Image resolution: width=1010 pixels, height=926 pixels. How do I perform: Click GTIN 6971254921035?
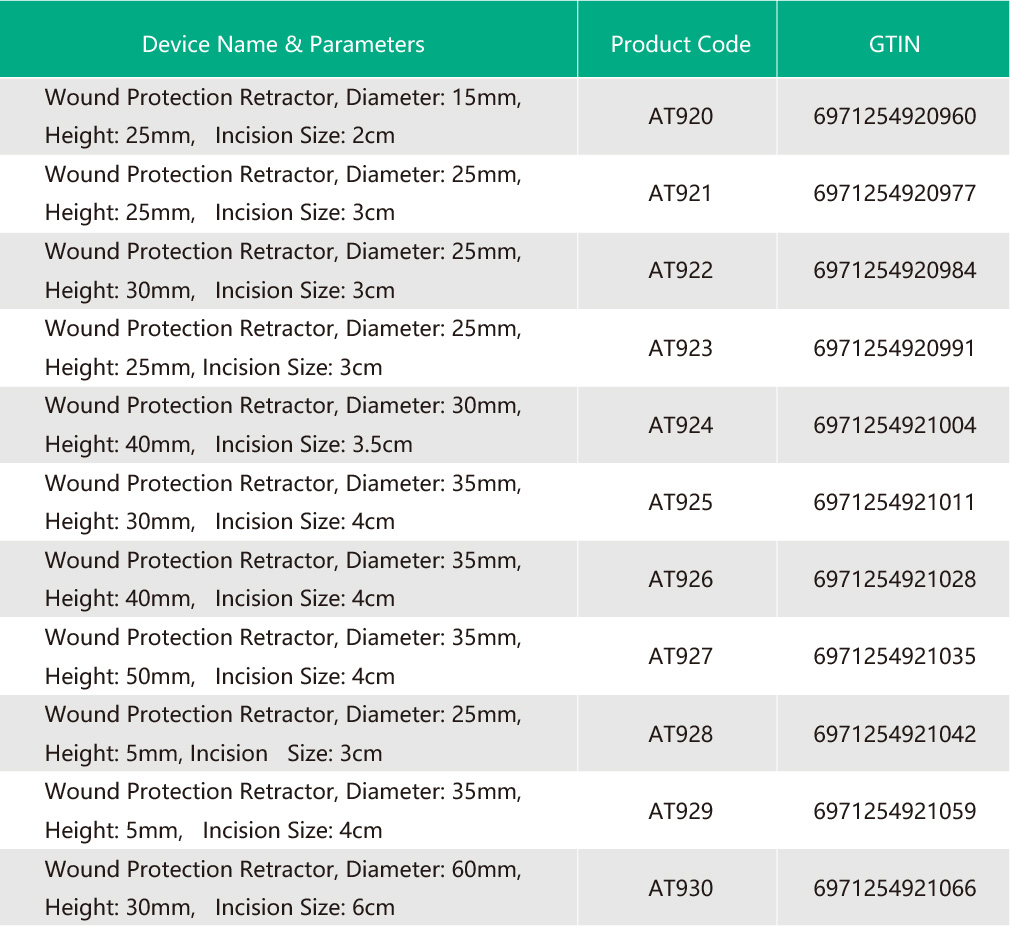pos(895,656)
